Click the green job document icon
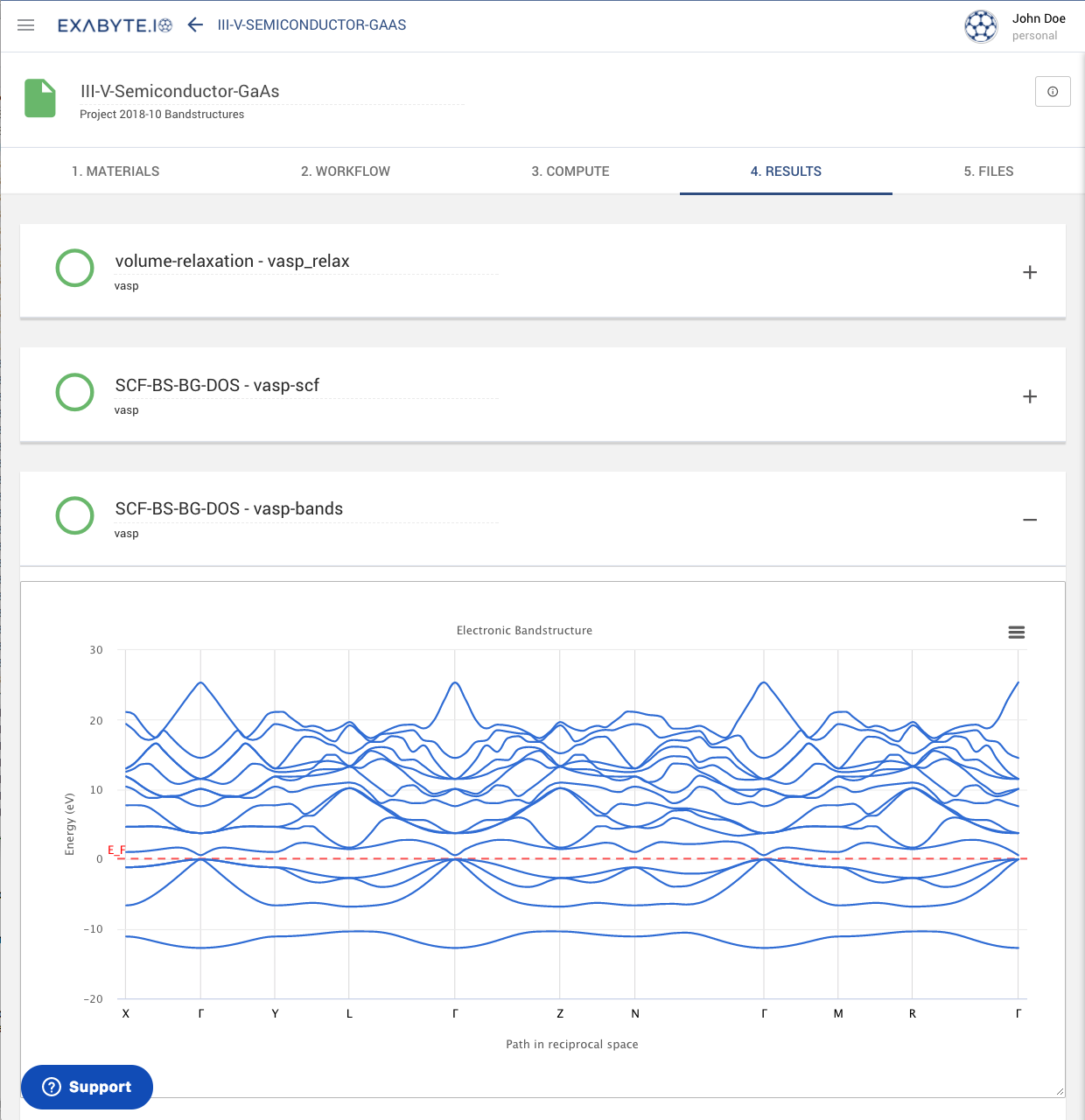The width and height of the screenshot is (1085, 1120). click(x=40, y=98)
